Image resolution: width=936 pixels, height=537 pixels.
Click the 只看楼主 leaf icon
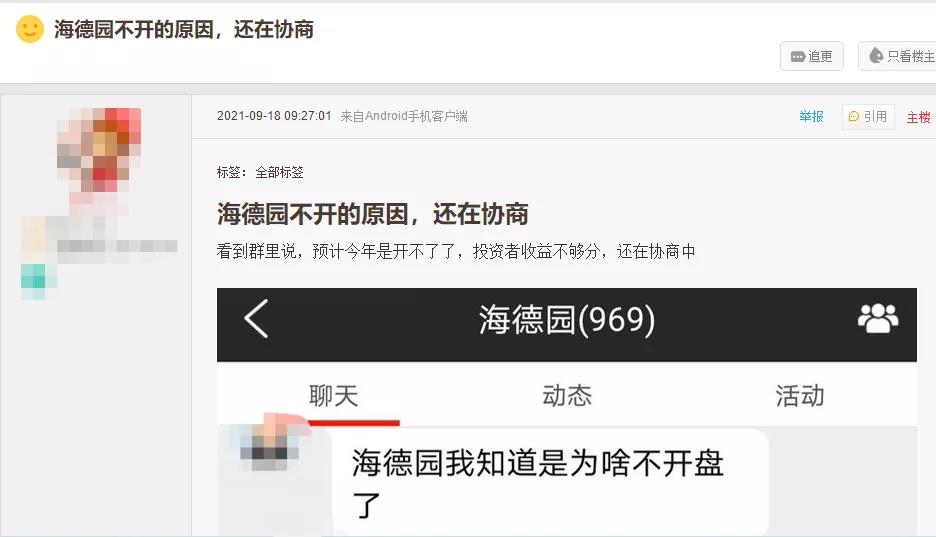876,55
